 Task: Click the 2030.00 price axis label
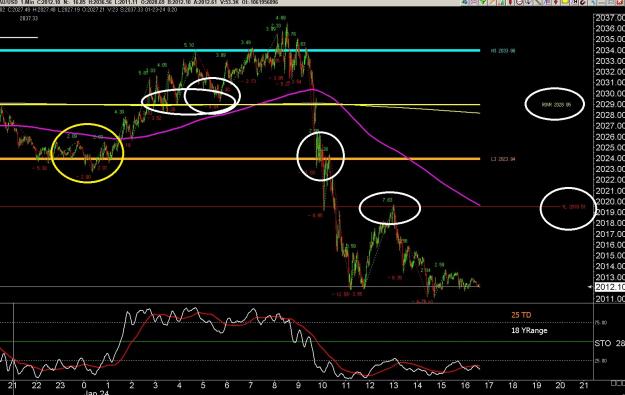coord(610,94)
